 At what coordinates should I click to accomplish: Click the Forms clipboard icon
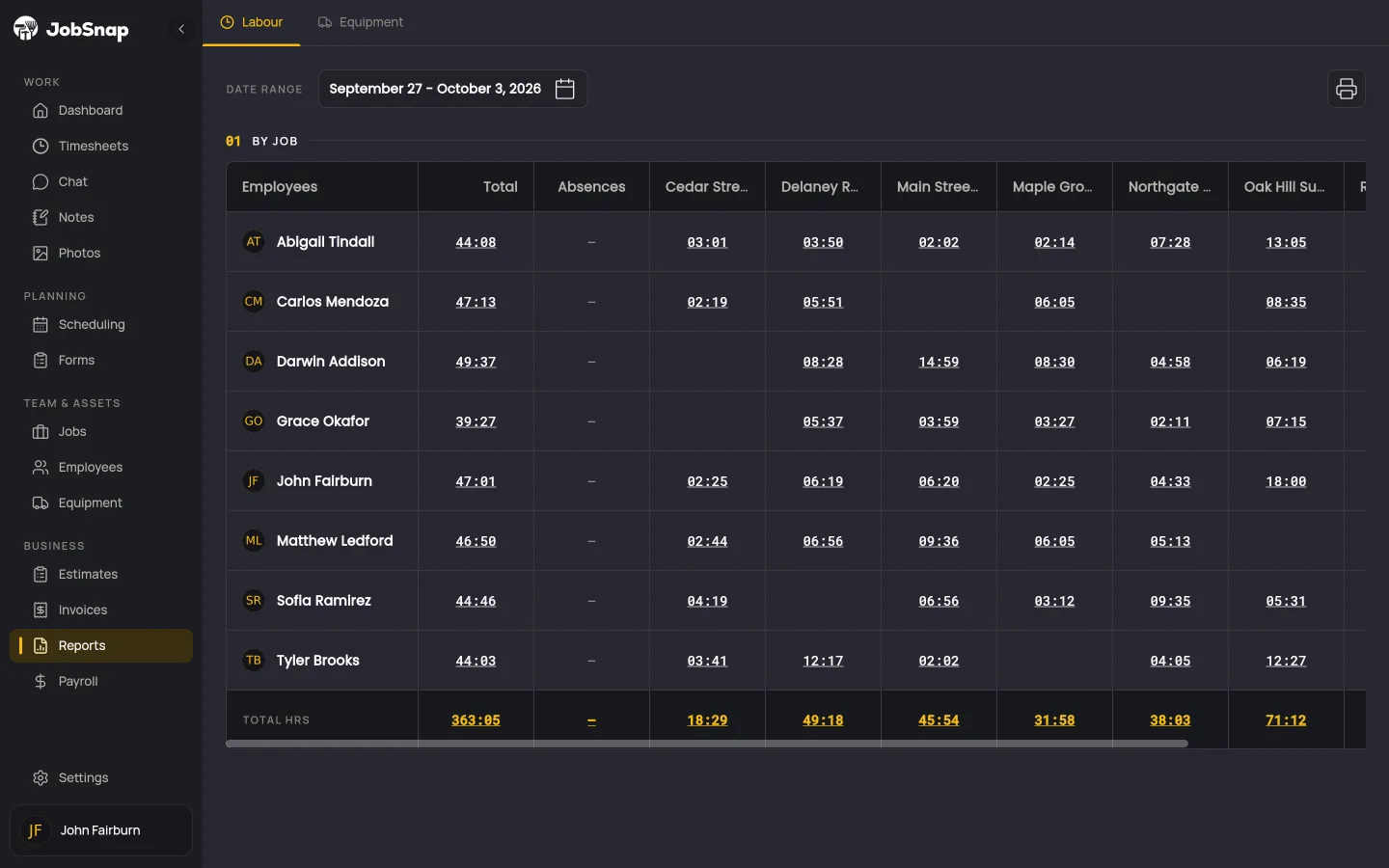tap(41, 360)
